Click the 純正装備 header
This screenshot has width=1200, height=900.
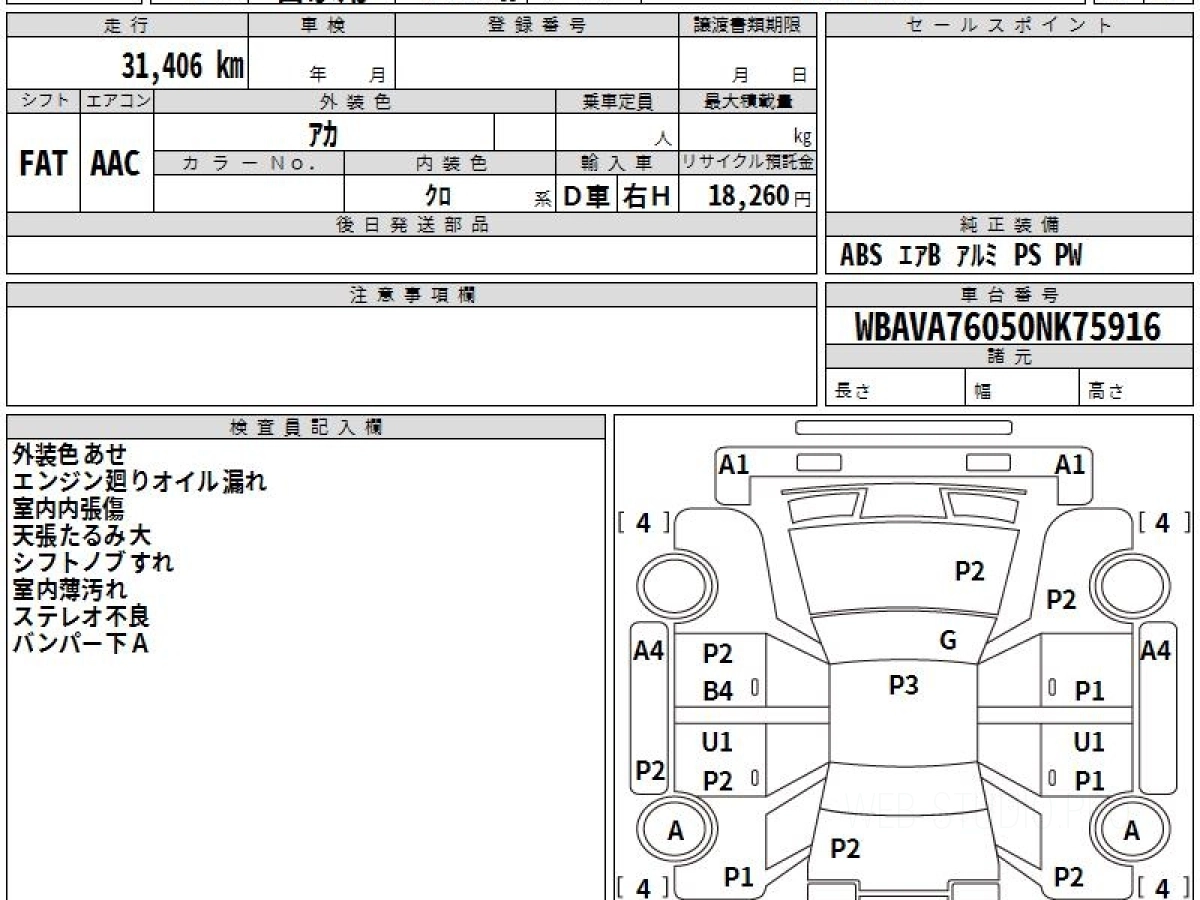click(1009, 225)
